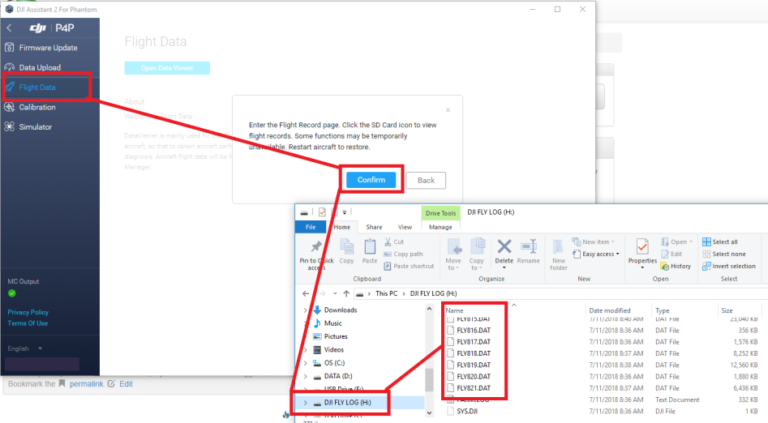Image resolution: width=768 pixels, height=423 pixels.
Task: Click Move to button
Action: tap(453, 255)
